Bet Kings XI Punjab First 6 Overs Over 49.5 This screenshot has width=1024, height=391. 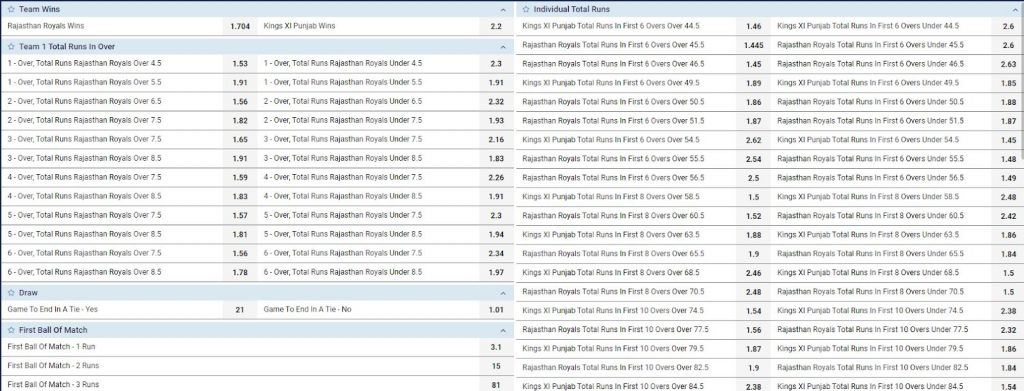[x=753, y=84]
